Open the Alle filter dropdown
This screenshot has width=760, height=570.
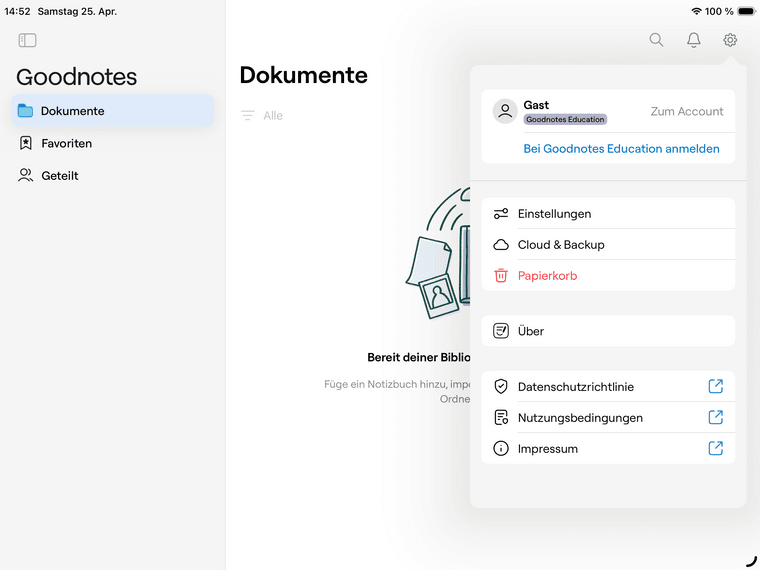262,116
